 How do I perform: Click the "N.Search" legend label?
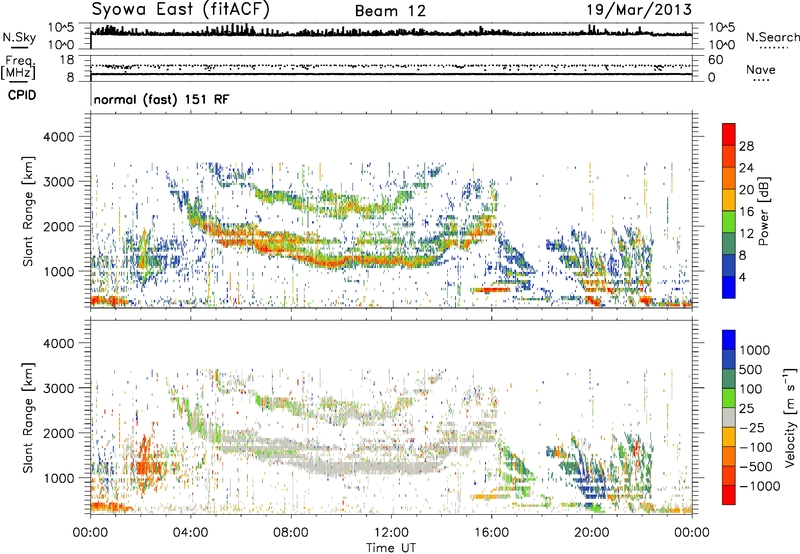point(772,37)
